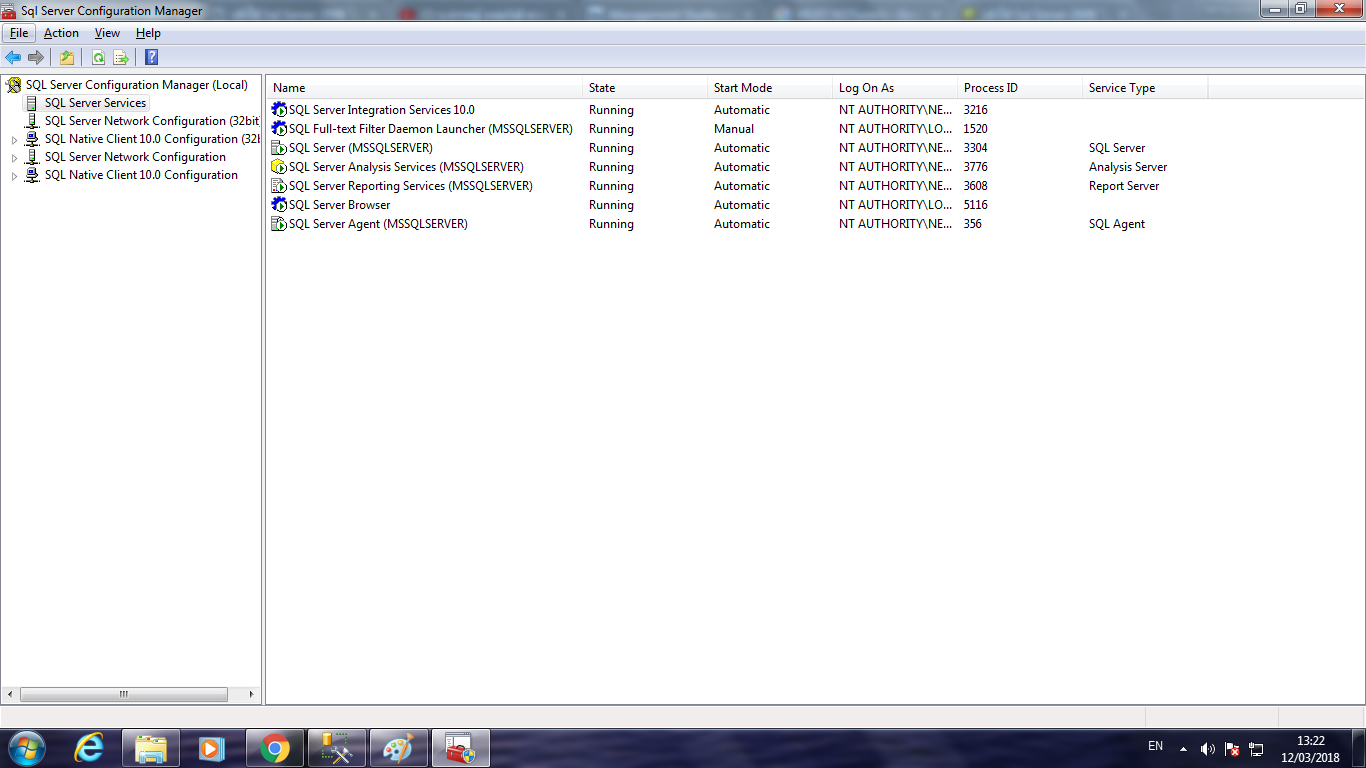Open Windows Explorer from the taskbar
This screenshot has height=768, width=1366.
pos(151,748)
